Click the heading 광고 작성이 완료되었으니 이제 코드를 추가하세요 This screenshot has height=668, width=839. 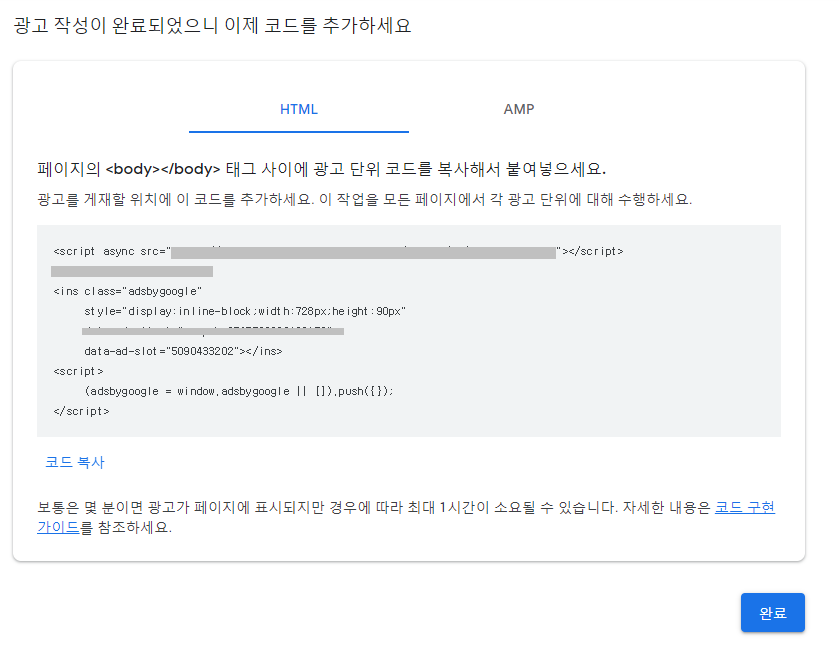212,26
